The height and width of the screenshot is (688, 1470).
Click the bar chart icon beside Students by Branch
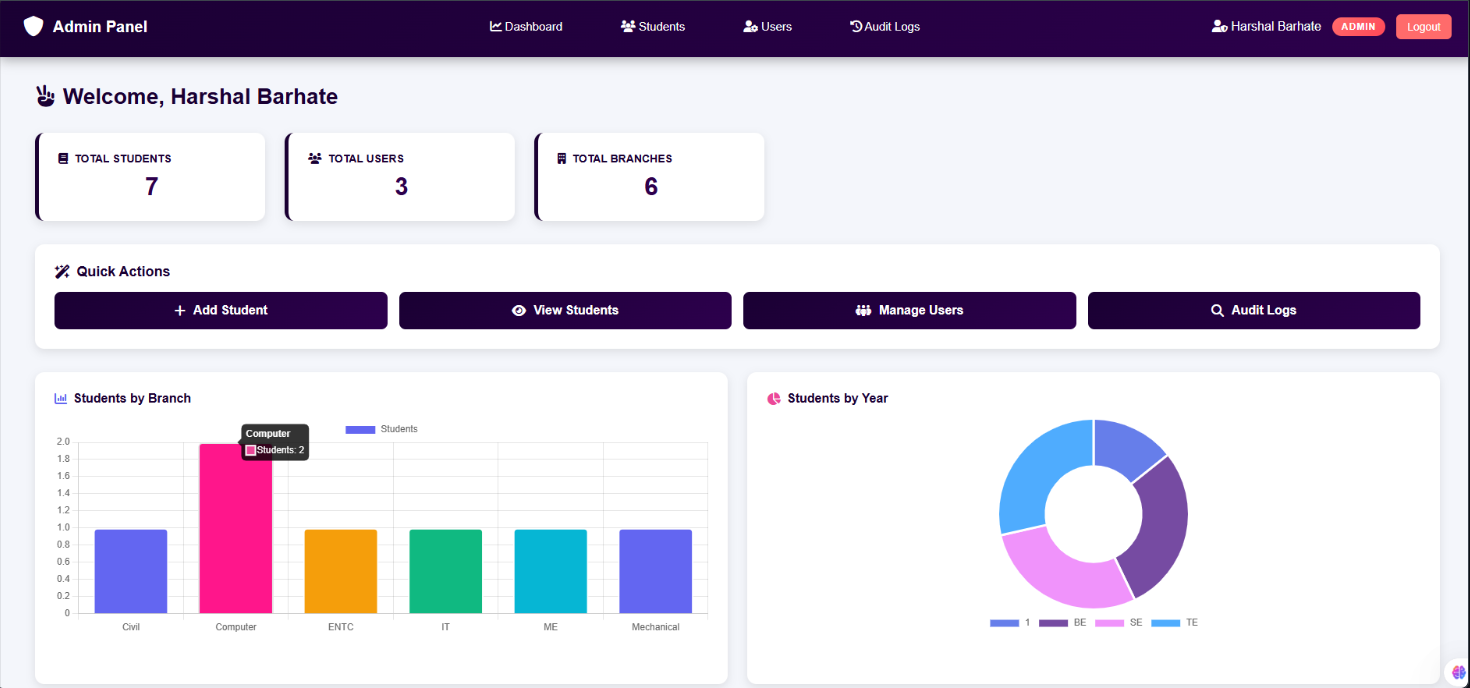tap(62, 398)
